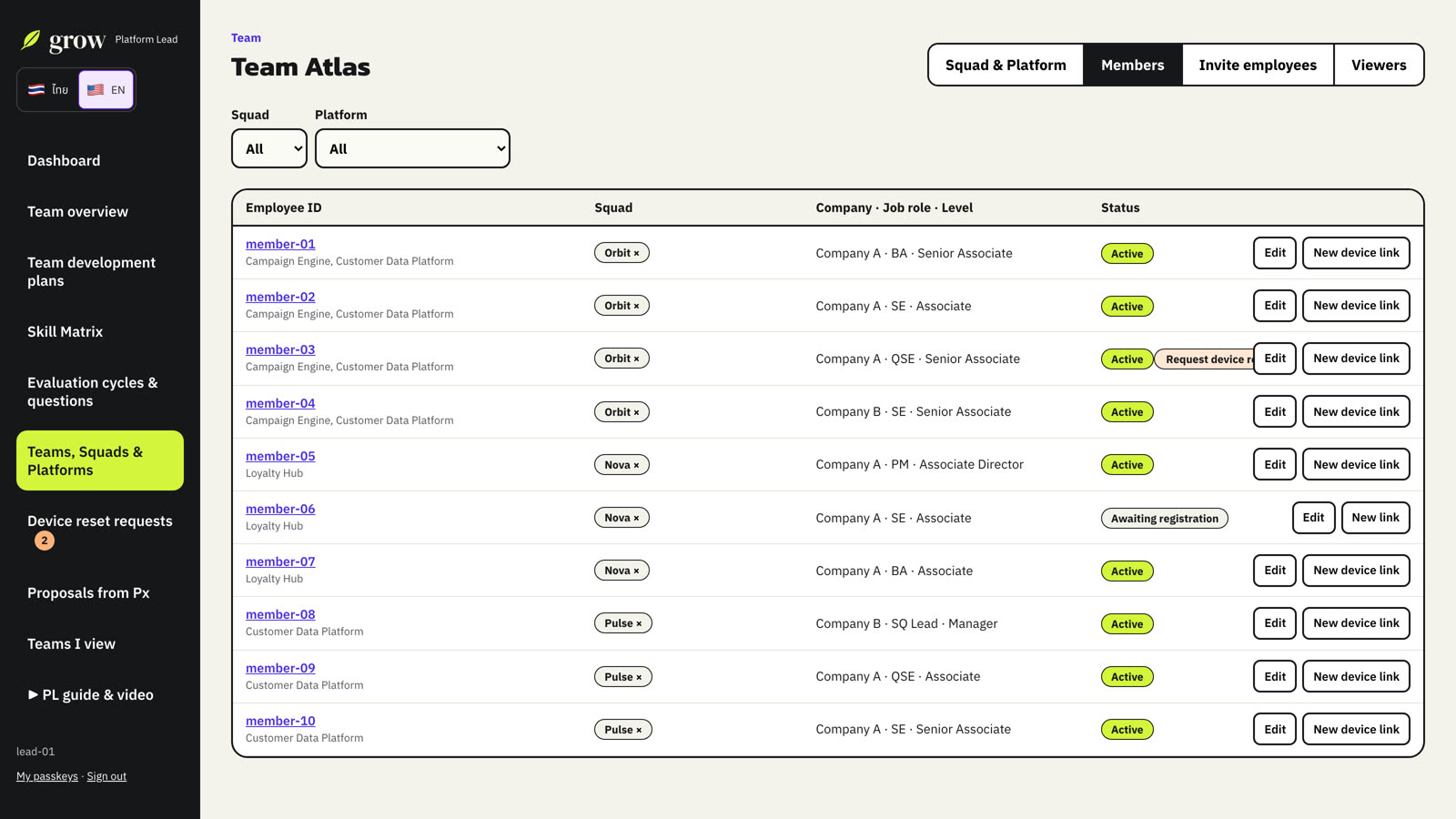Screen dimensions: 1456x819
Task: Open the Squad filter dropdown
Action: (269, 148)
